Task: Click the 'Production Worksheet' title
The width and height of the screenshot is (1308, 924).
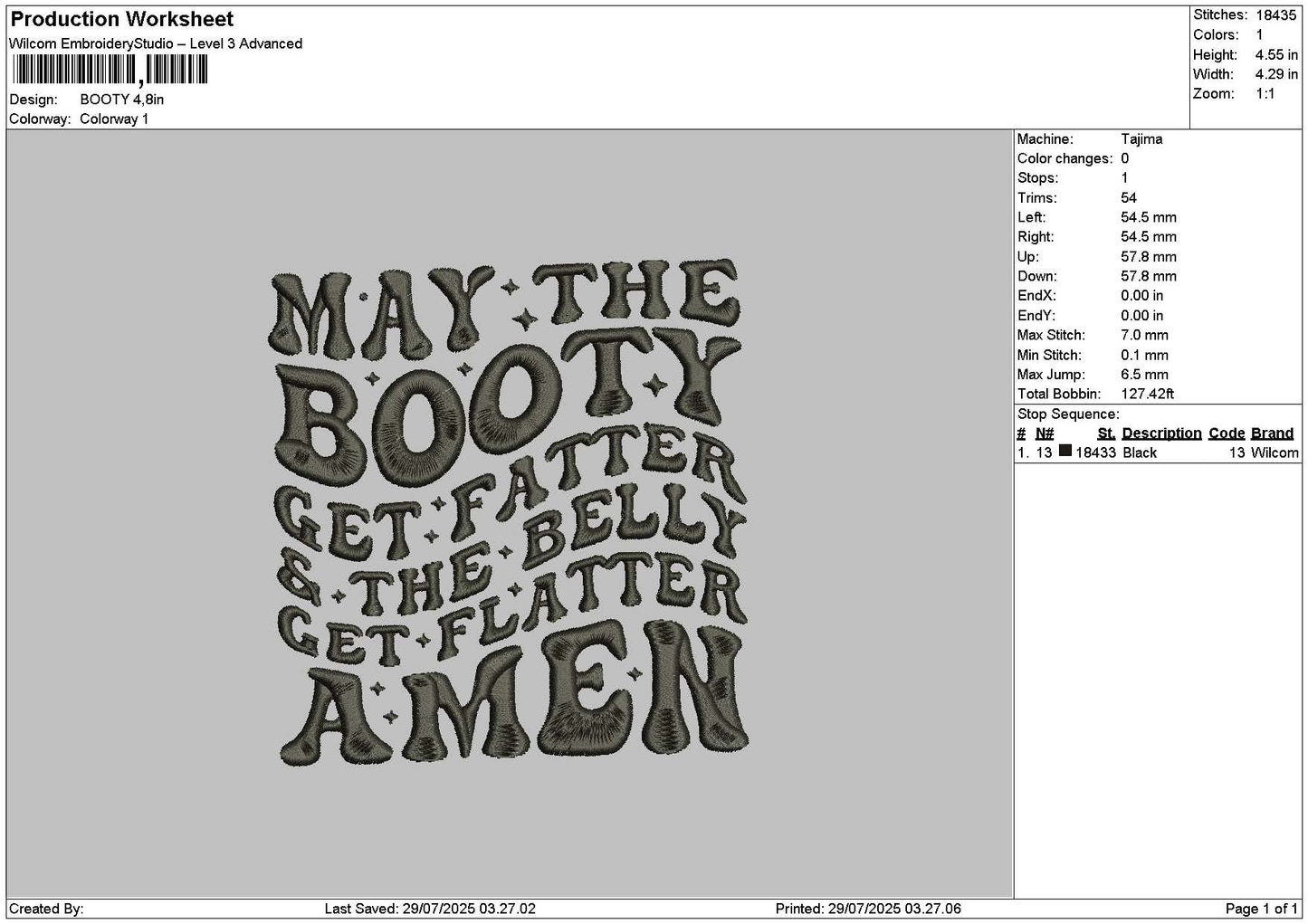Action: click(x=122, y=19)
